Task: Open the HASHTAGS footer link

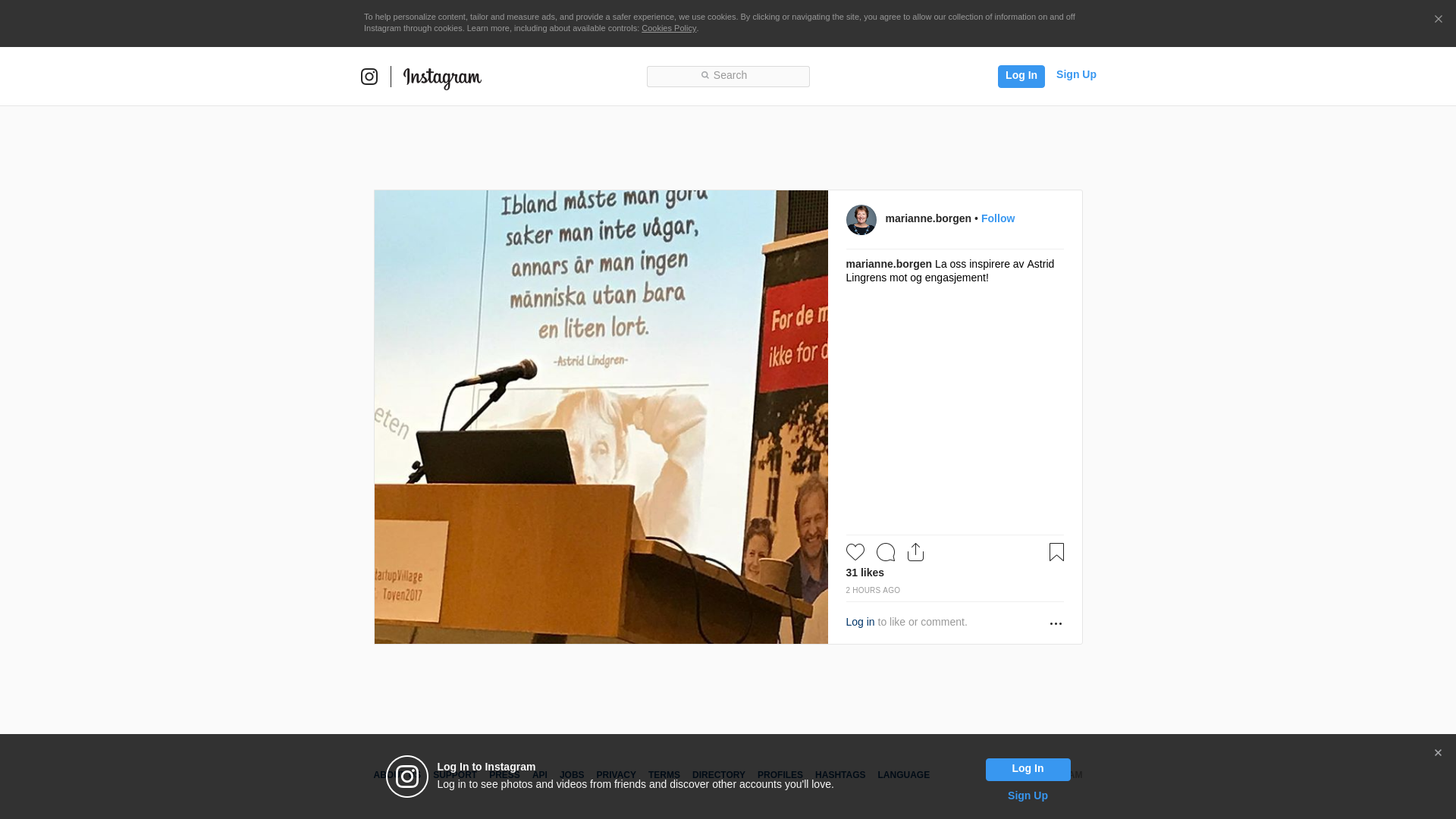Action: [x=840, y=775]
